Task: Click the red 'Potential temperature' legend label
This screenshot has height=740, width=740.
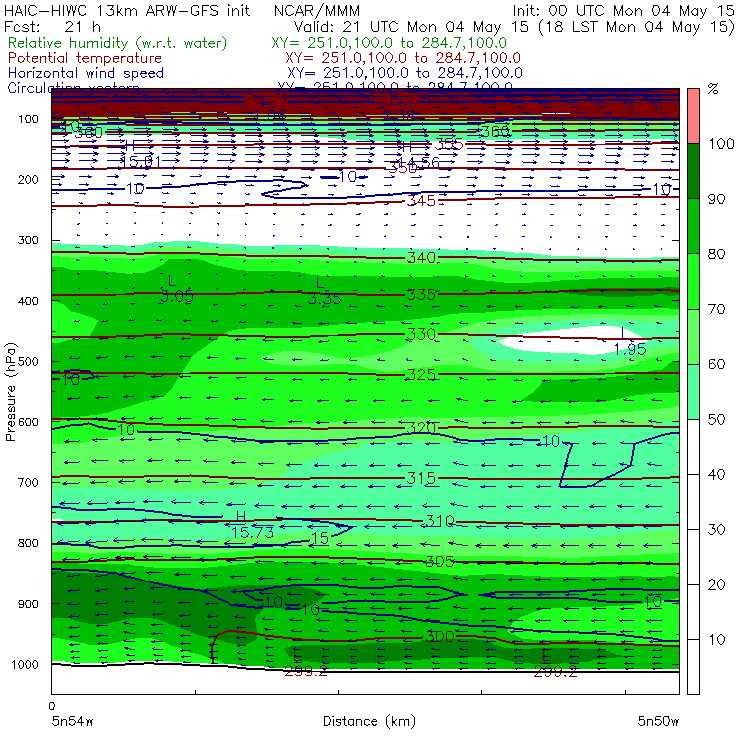Action: click(x=85, y=58)
